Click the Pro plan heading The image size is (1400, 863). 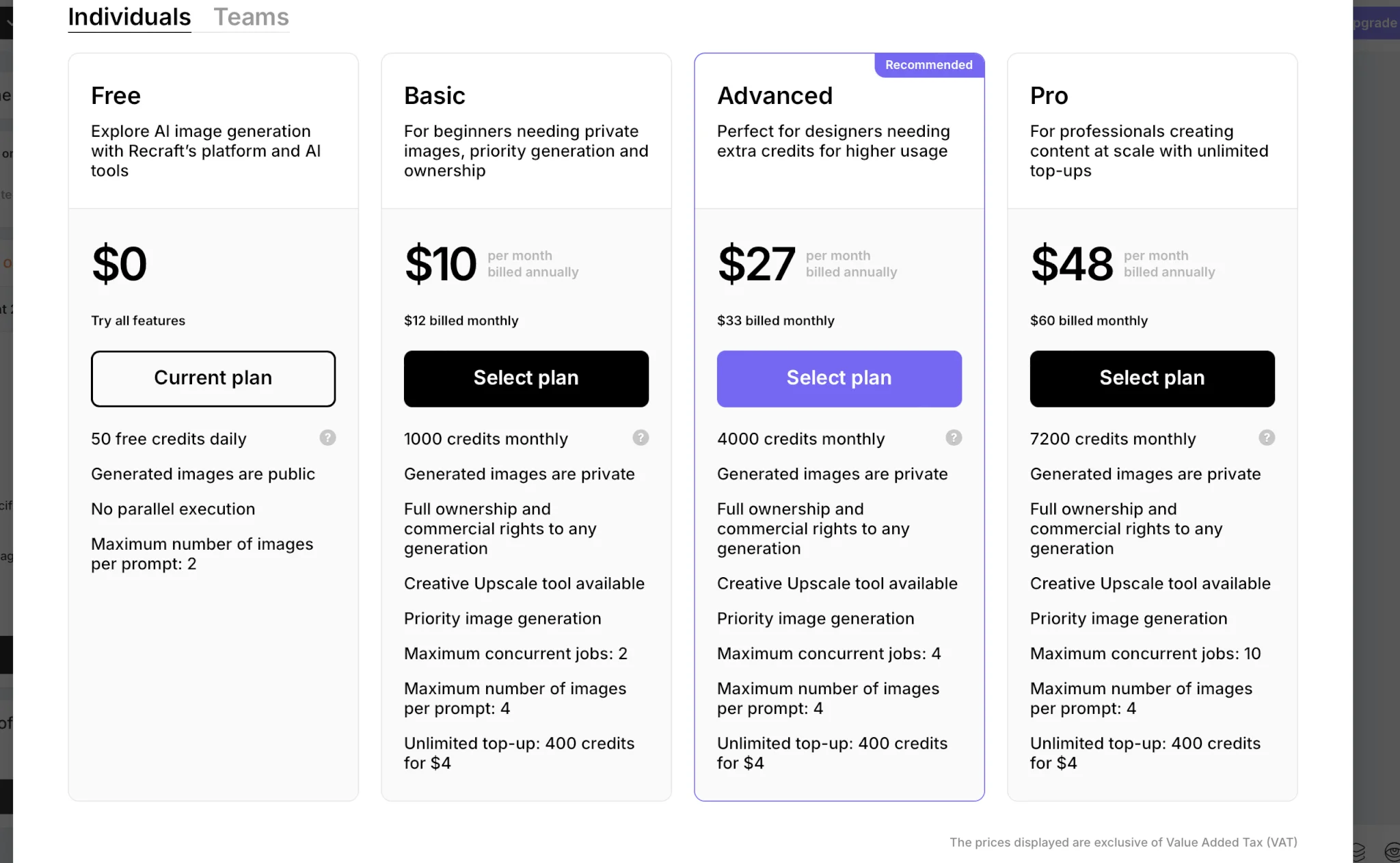pyautogui.click(x=1049, y=96)
